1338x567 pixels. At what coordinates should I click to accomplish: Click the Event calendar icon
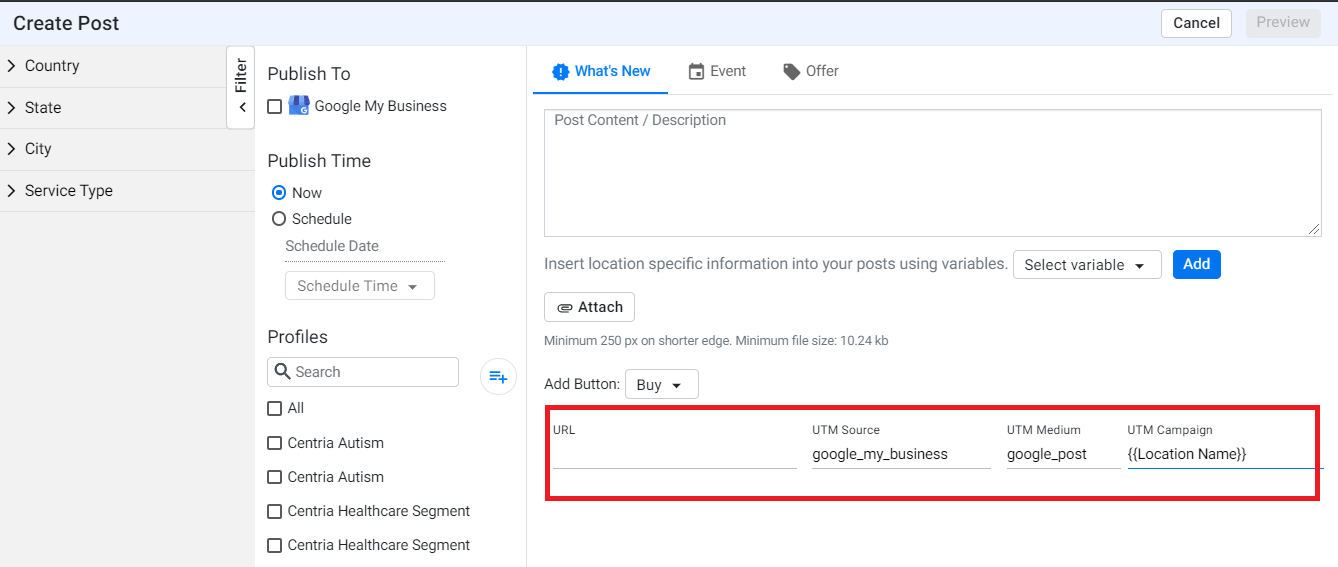(x=697, y=71)
